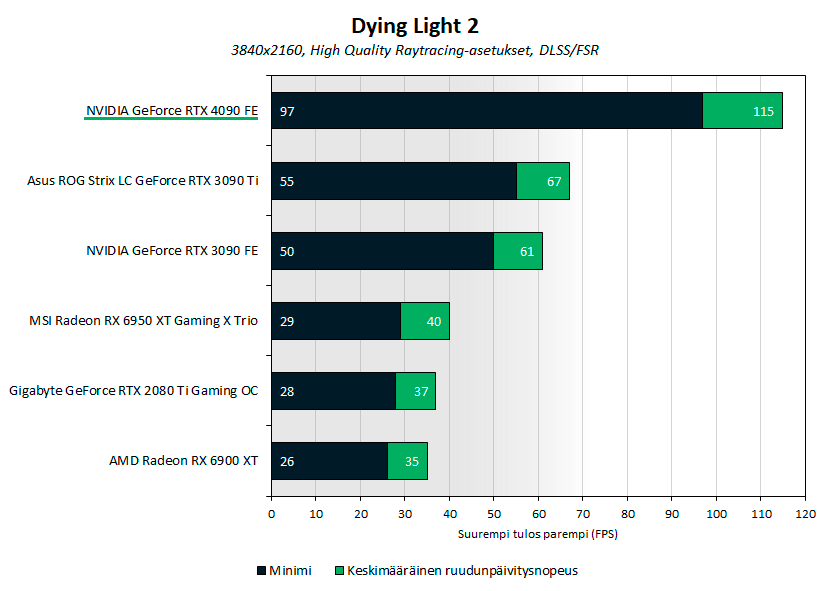This screenshot has height=591, width=830.
Task: Click the x-axis tick label 90
Action: click(x=672, y=514)
